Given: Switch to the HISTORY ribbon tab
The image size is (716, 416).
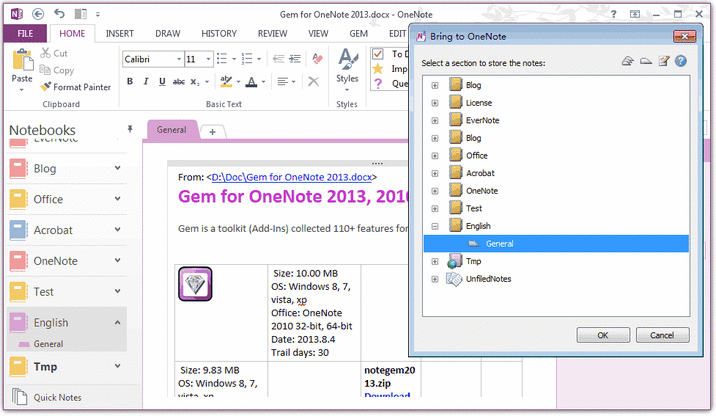Looking at the screenshot, I should pyautogui.click(x=219, y=33).
